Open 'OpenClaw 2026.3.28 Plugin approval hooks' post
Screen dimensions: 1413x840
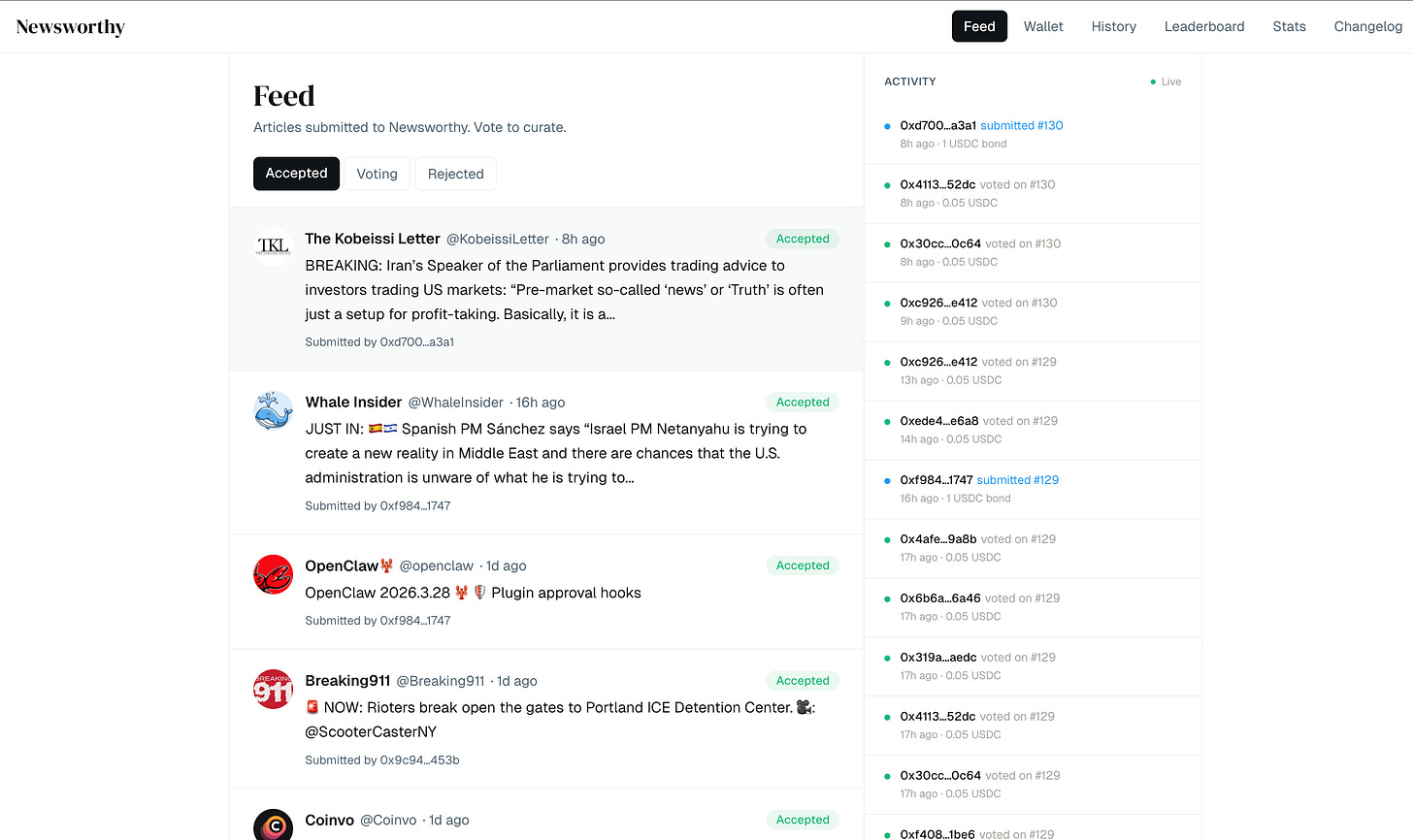tap(473, 593)
